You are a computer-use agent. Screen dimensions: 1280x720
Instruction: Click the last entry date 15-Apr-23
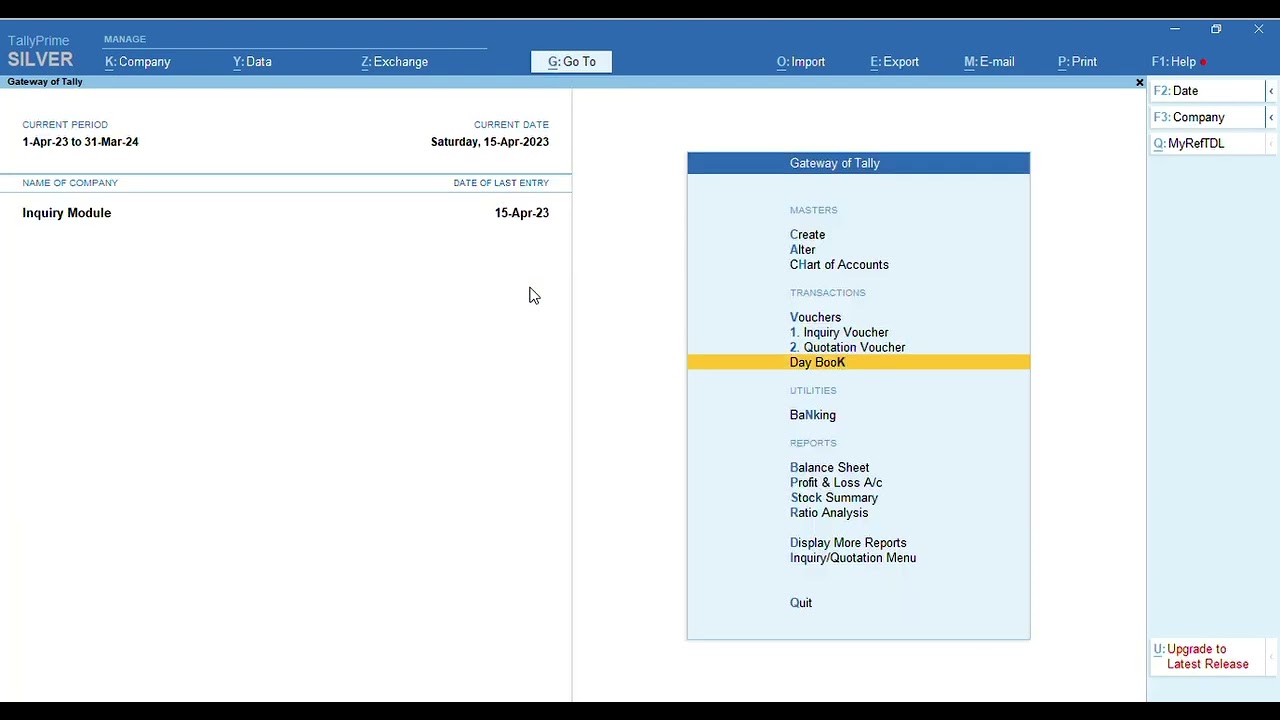click(522, 213)
